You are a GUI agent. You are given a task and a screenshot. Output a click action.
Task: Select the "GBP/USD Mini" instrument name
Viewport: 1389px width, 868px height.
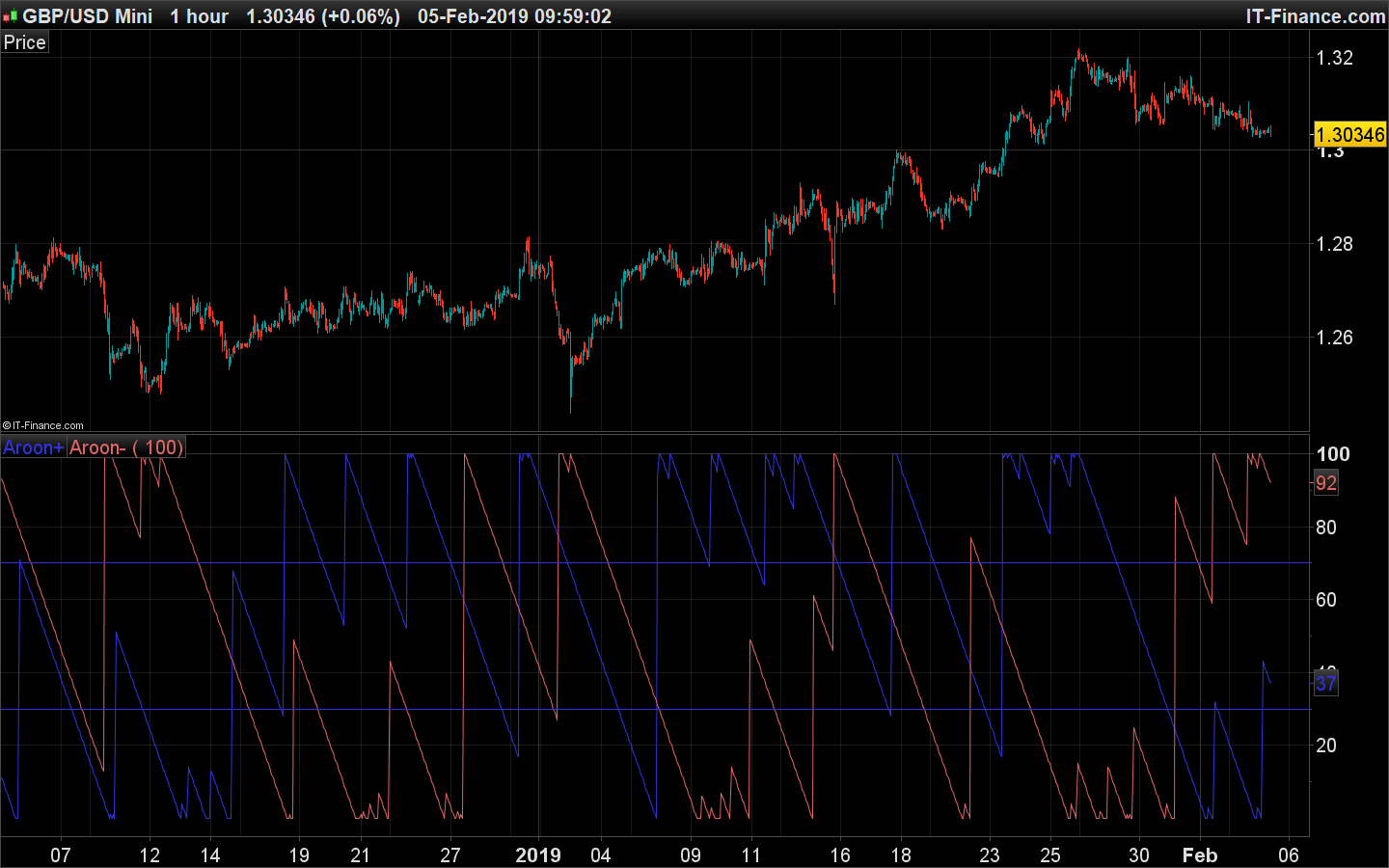pyautogui.click(x=88, y=16)
